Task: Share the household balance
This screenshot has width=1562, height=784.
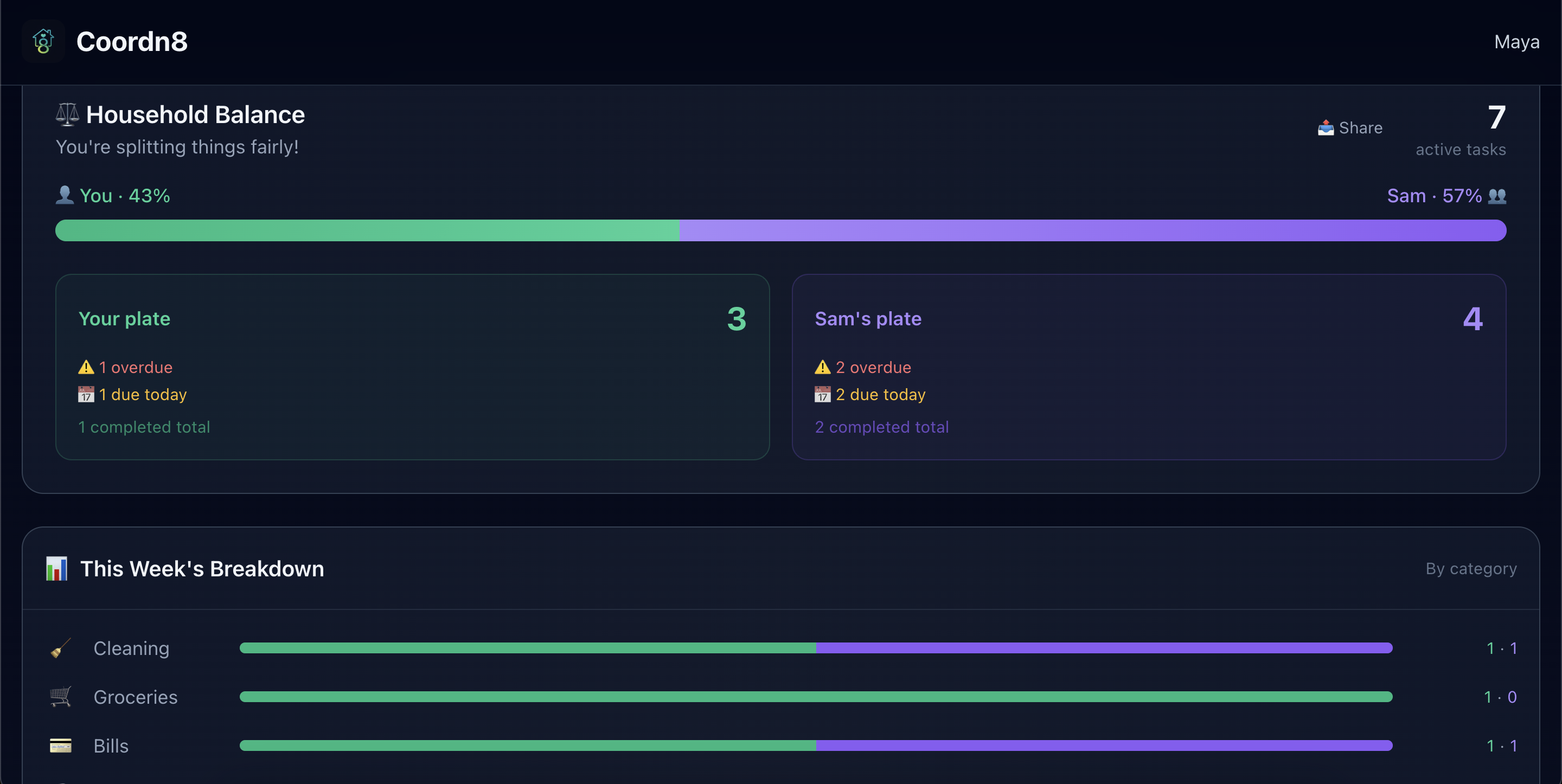Action: [1350, 128]
